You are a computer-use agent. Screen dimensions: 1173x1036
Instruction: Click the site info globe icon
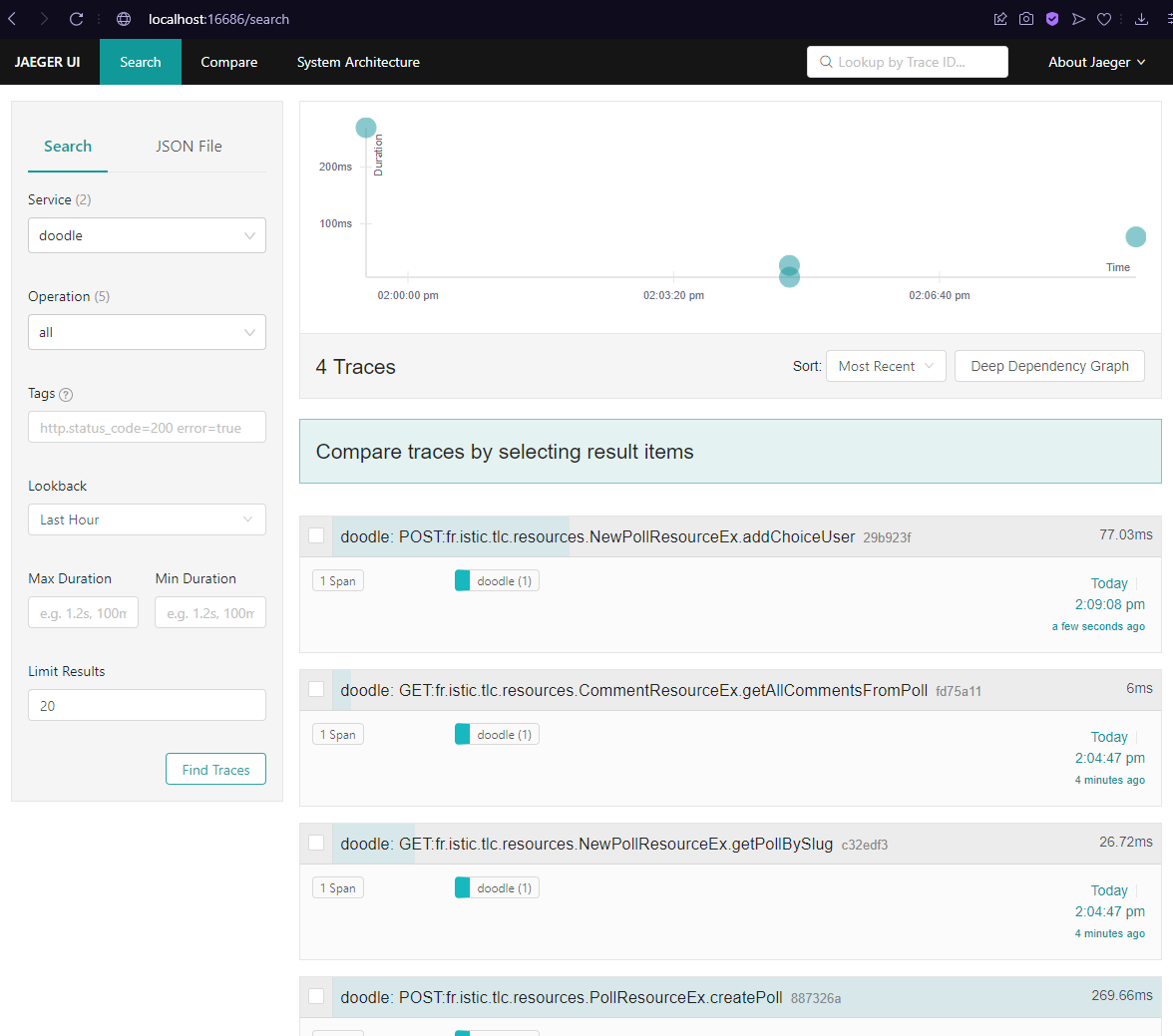(x=124, y=19)
